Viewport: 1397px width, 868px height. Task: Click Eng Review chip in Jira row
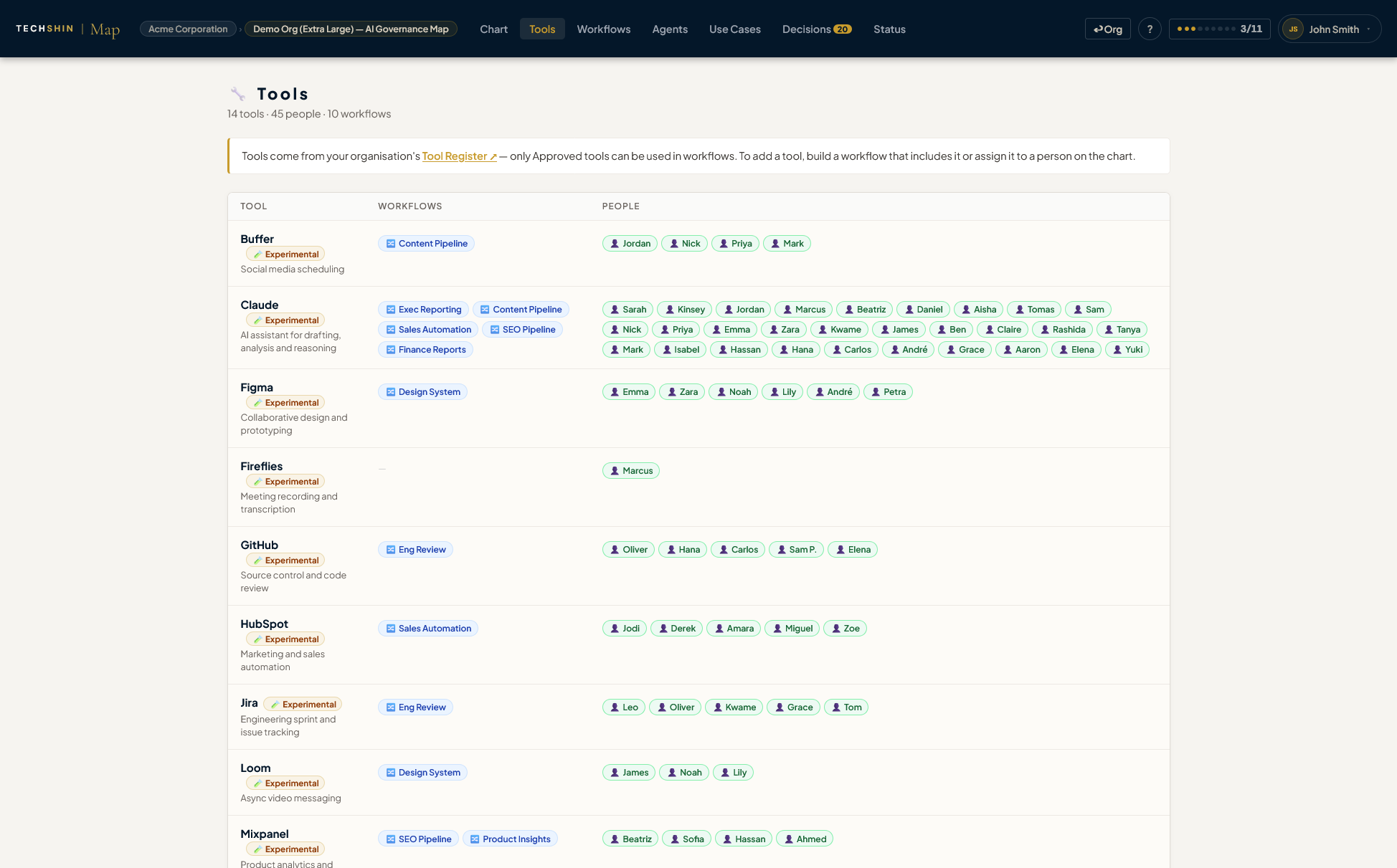pyautogui.click(x=415, y=707)
